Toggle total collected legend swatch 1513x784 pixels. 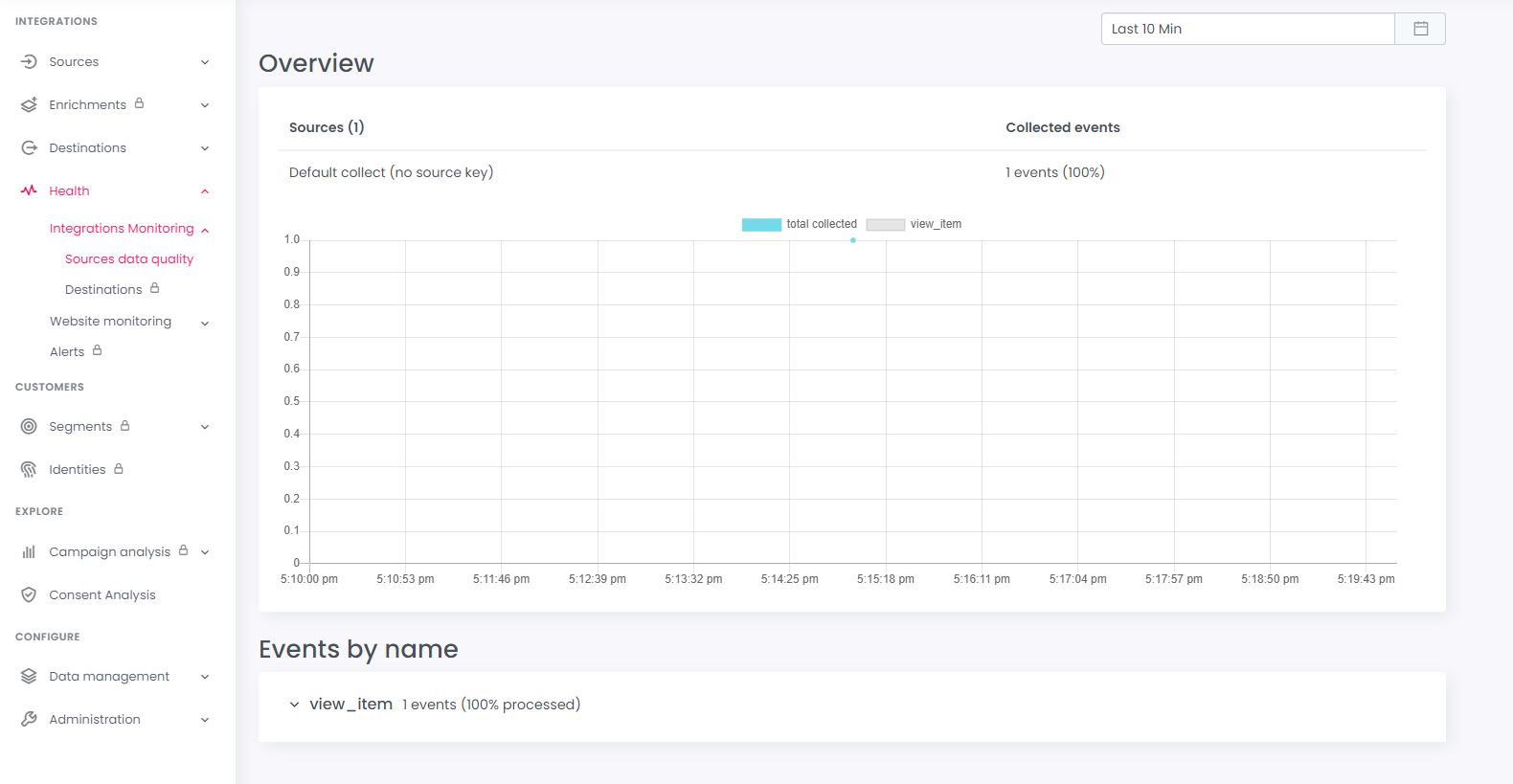click(x=761, y=224)
